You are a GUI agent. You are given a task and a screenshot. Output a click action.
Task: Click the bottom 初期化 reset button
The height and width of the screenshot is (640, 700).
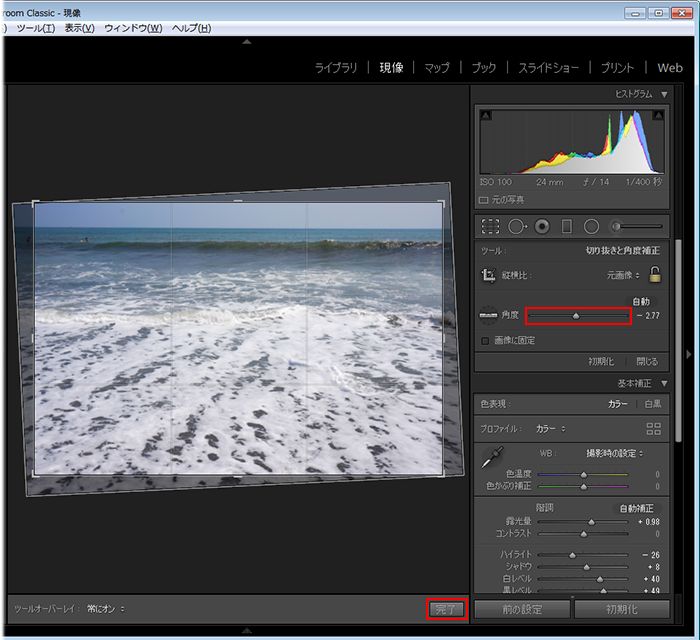[621, 609]
